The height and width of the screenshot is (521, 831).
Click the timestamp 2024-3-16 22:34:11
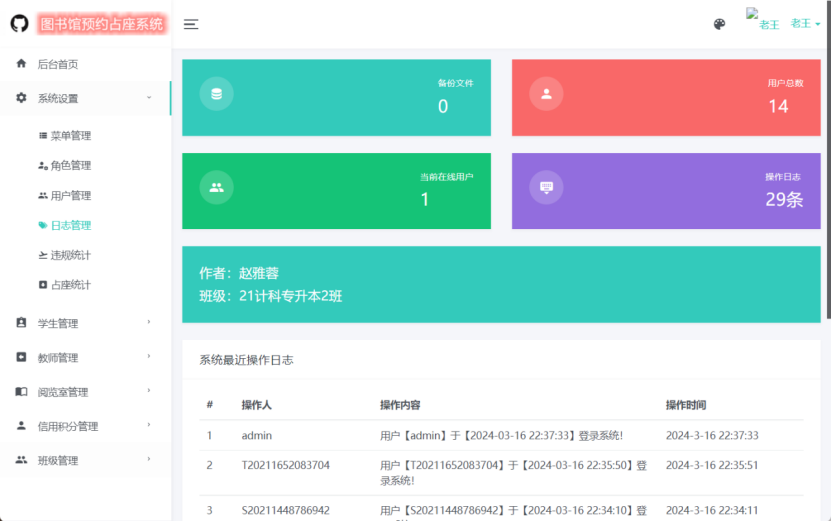712,510
